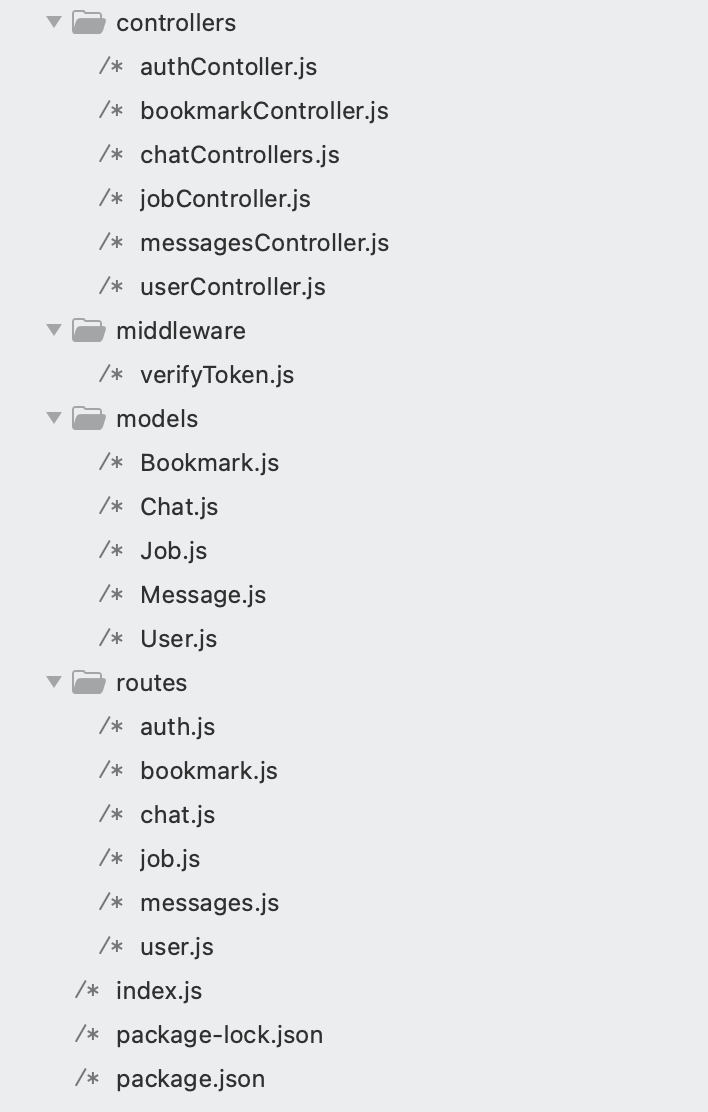Open chatControllers.js file

[240, 155]
